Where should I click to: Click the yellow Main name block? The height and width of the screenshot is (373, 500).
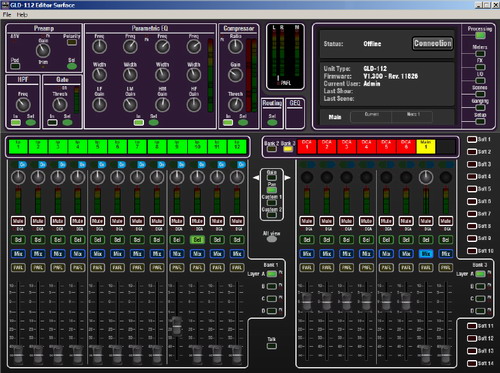426,147
